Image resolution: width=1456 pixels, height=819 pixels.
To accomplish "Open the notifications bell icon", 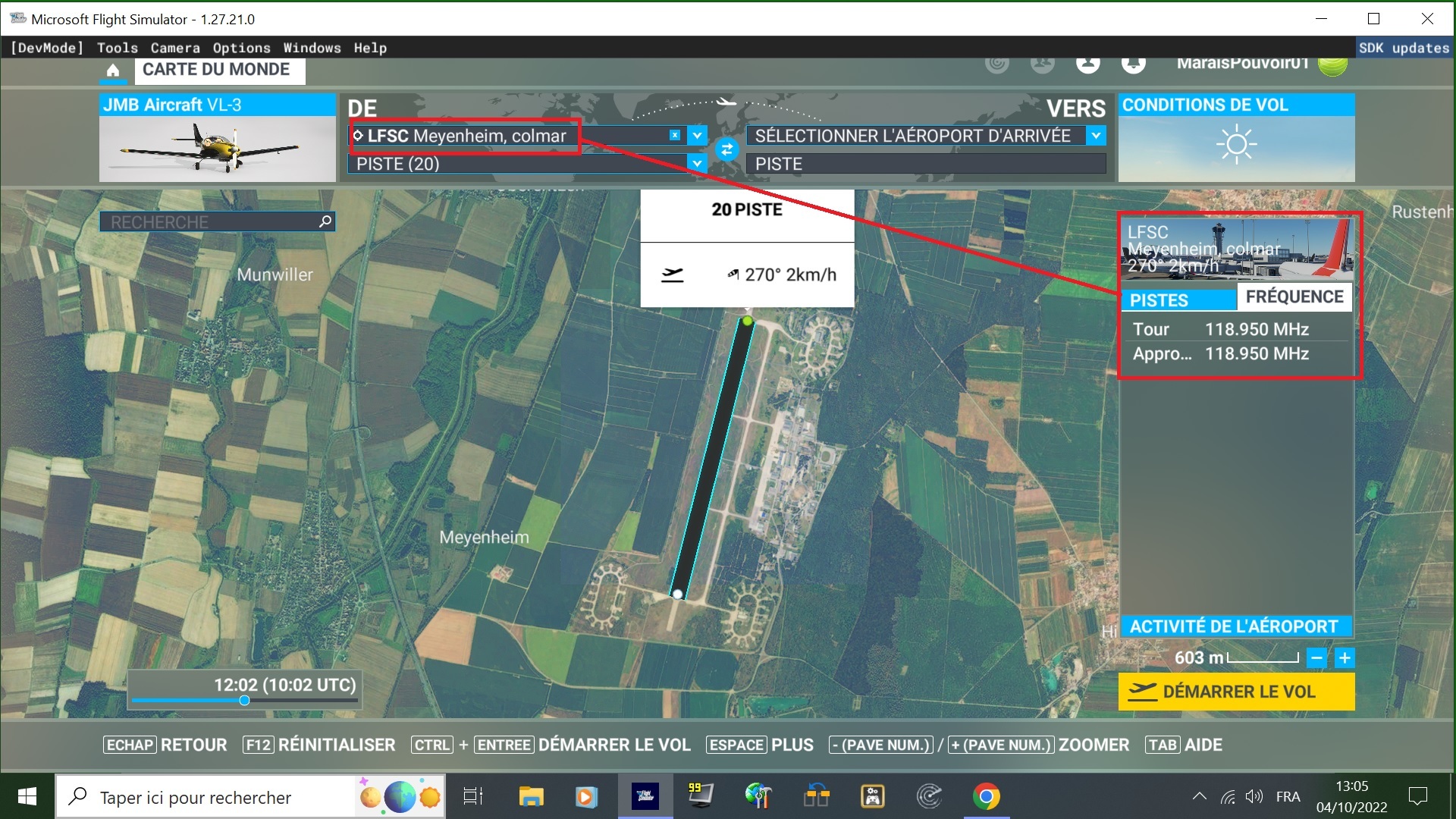I will pos(1133,64).
